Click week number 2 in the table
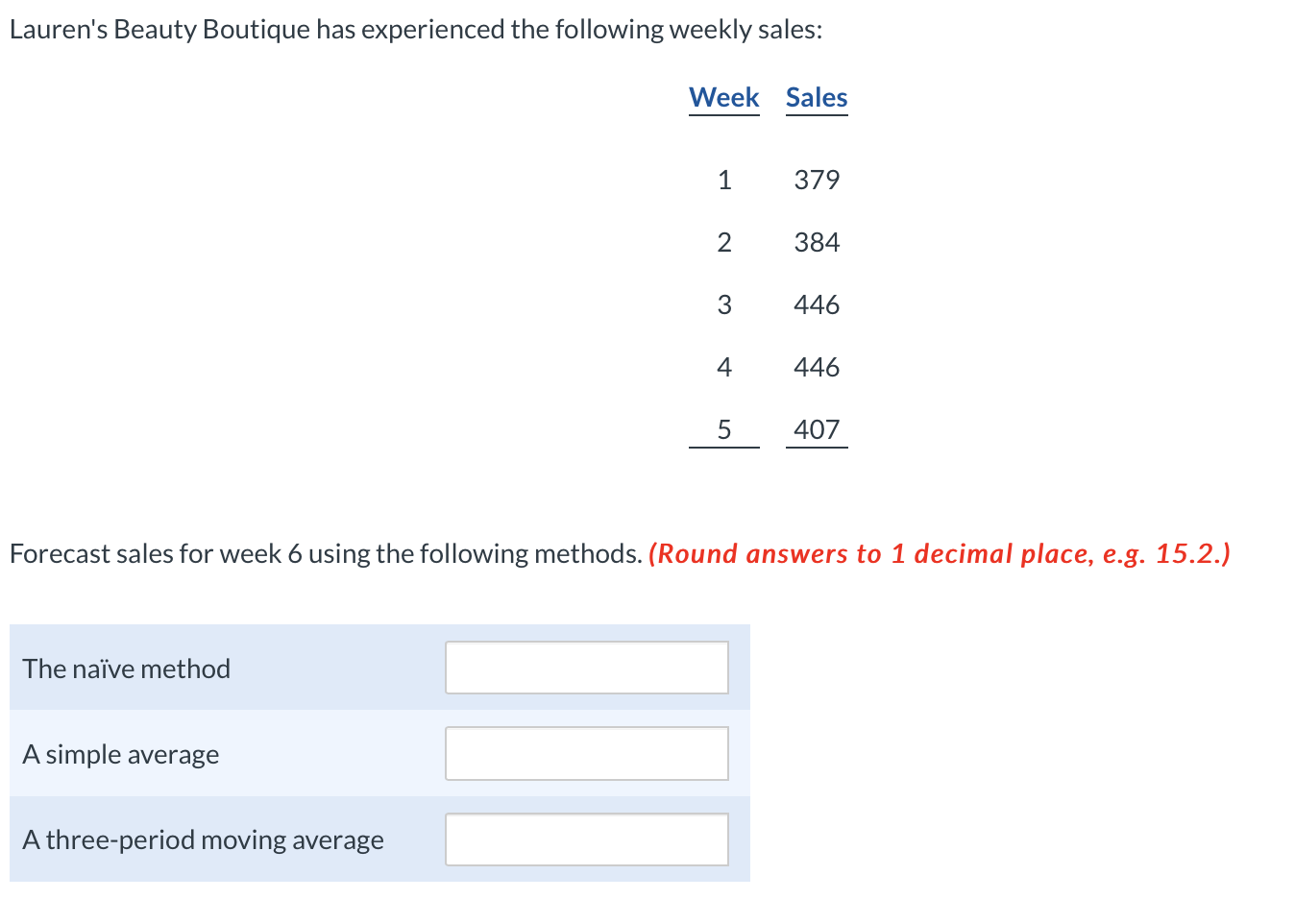Viewport: 1295px width, 924px height. [724, 242]
